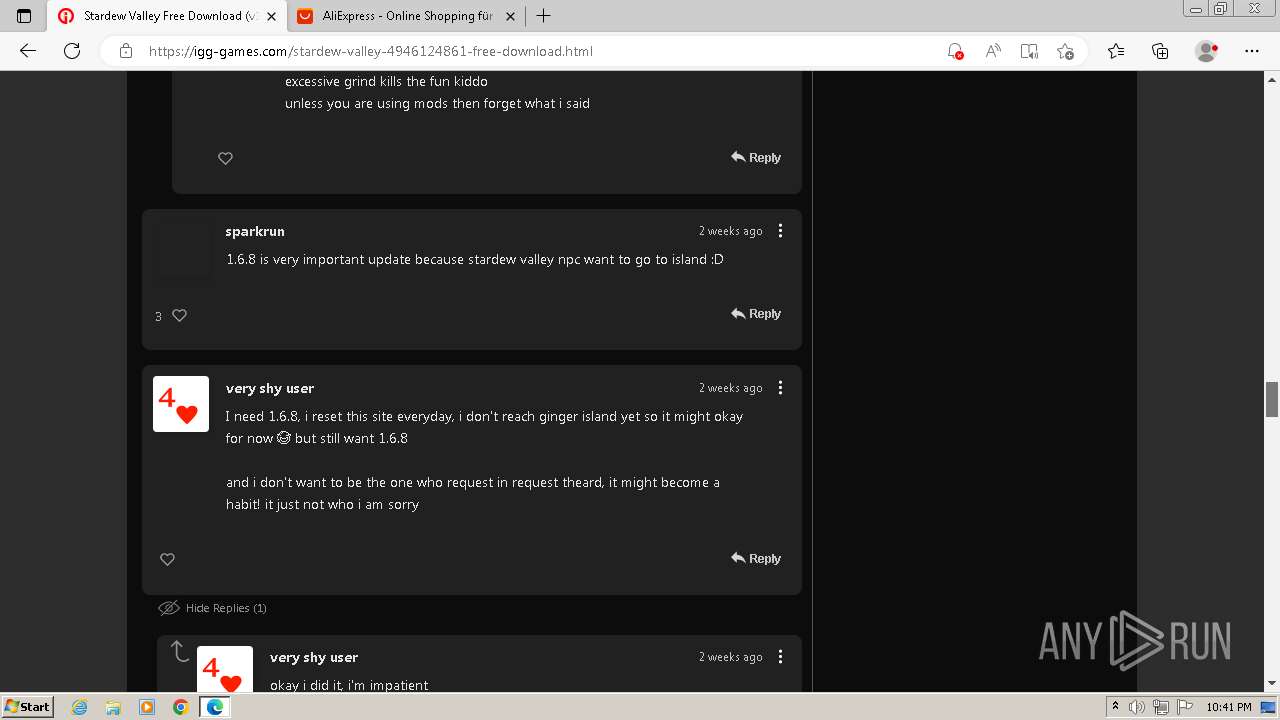Open options menu on very shy user's reply

(781, 657)
